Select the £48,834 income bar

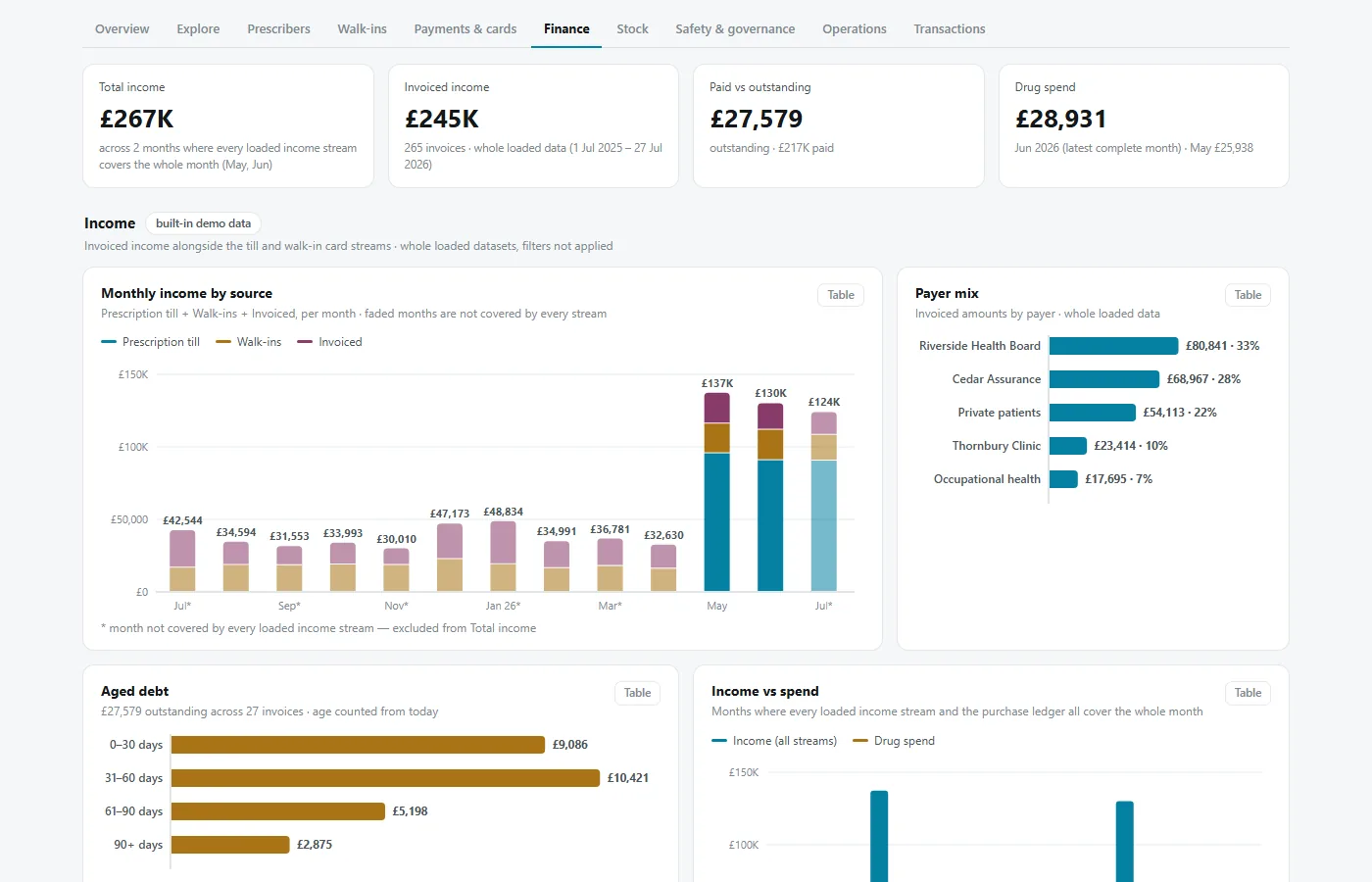coord(503,556)
